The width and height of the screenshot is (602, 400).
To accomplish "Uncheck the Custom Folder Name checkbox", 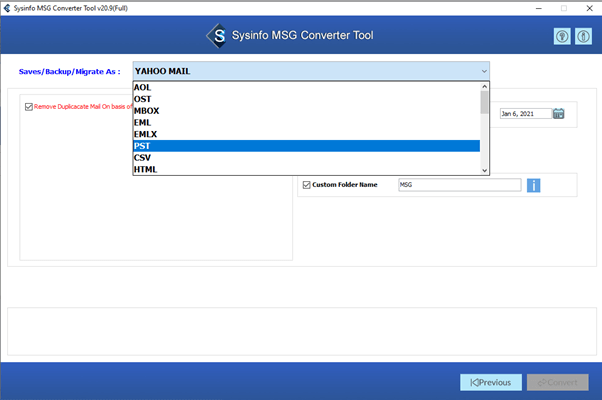I will [x=307, y=185].
